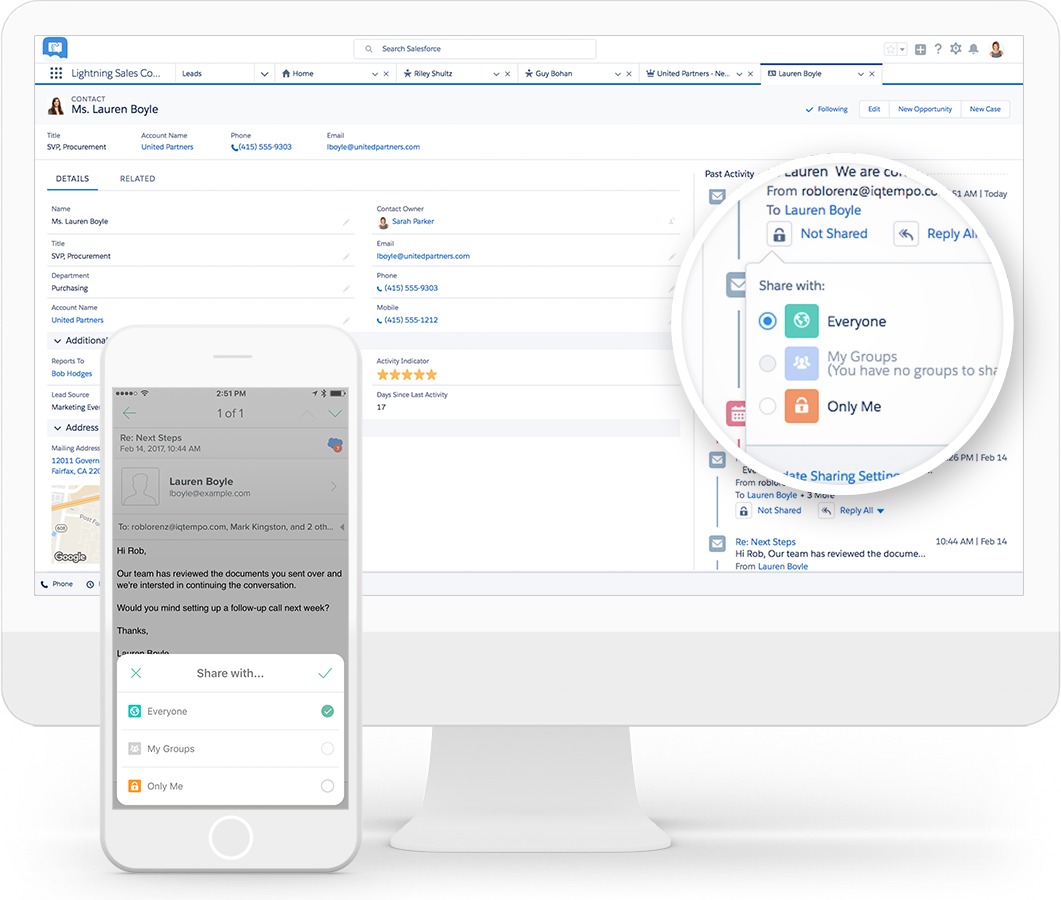Open the setup gear icon
Viewport: 1061px width, 900px height.
955,49
